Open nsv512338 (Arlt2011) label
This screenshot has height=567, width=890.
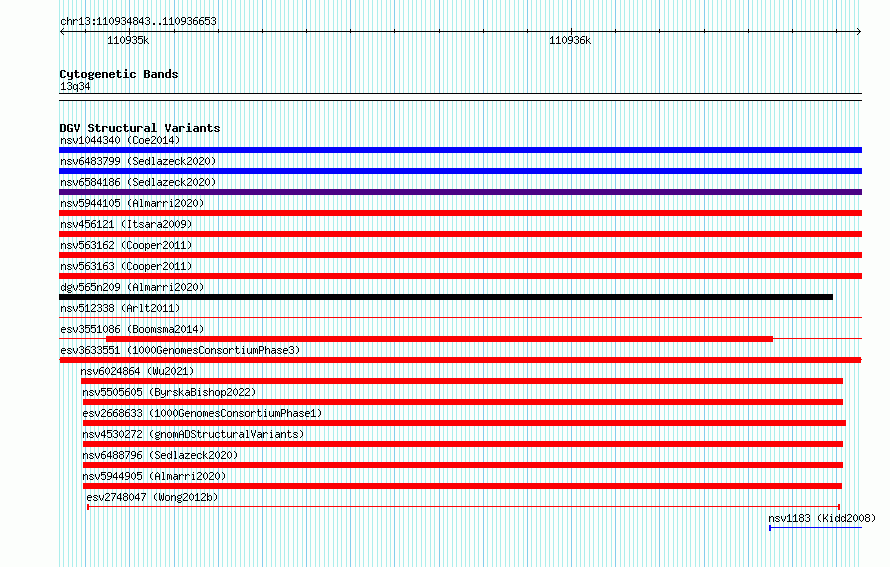(120, 308)
